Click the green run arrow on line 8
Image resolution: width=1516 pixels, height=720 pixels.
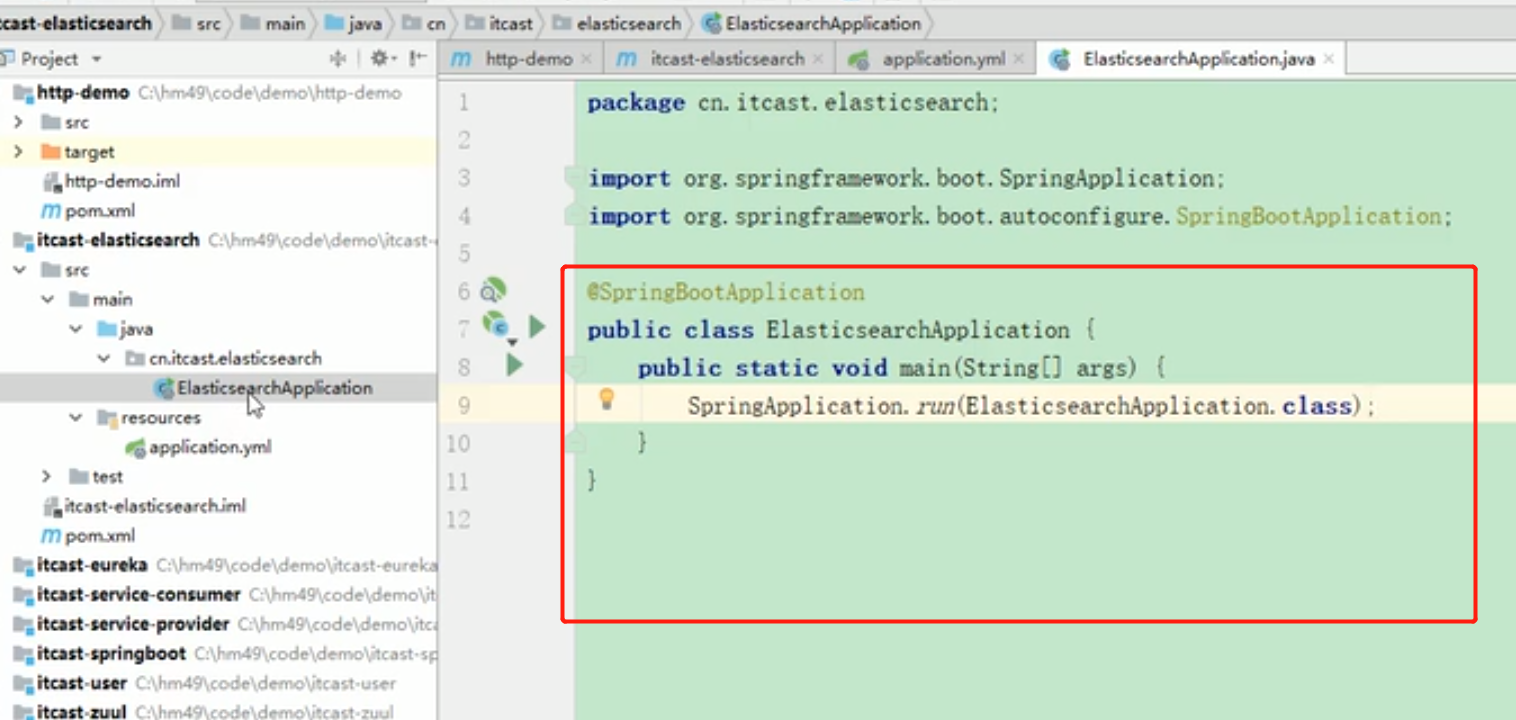click(x=514, y=364)
